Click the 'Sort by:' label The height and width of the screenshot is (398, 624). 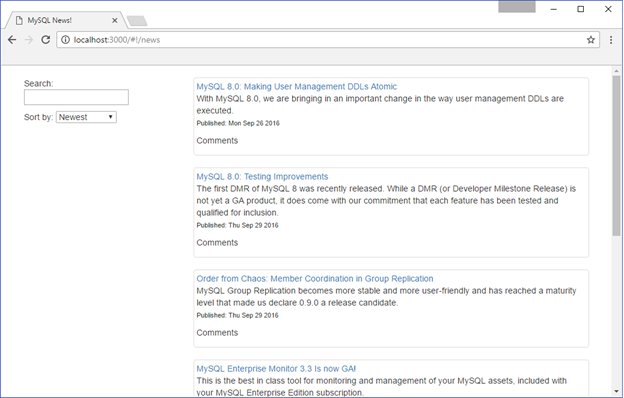pyautogui.click(x=38, y=117)
